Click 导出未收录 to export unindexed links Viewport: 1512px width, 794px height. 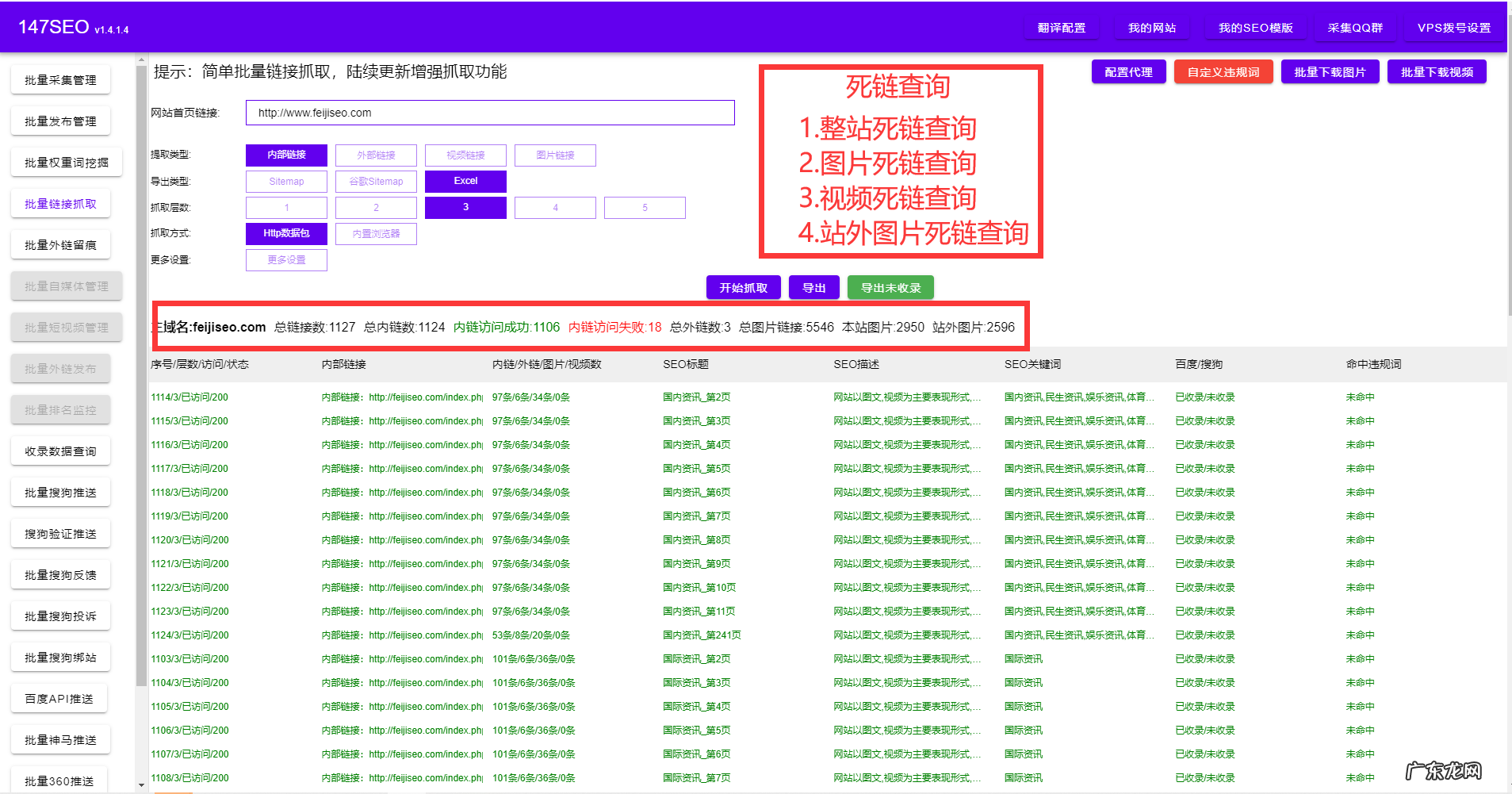[x=890, y=287]
